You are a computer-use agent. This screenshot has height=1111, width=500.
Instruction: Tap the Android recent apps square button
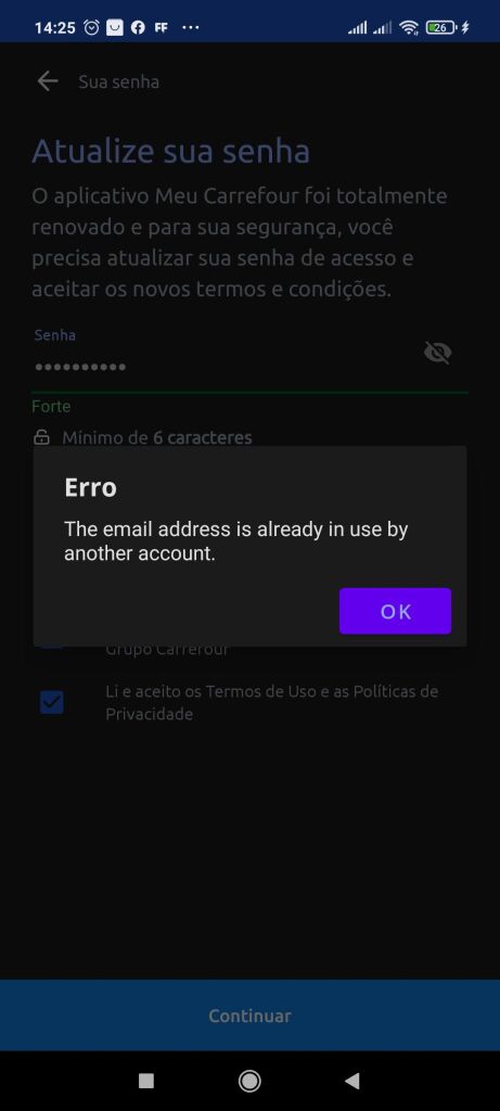pos(146,1081)
